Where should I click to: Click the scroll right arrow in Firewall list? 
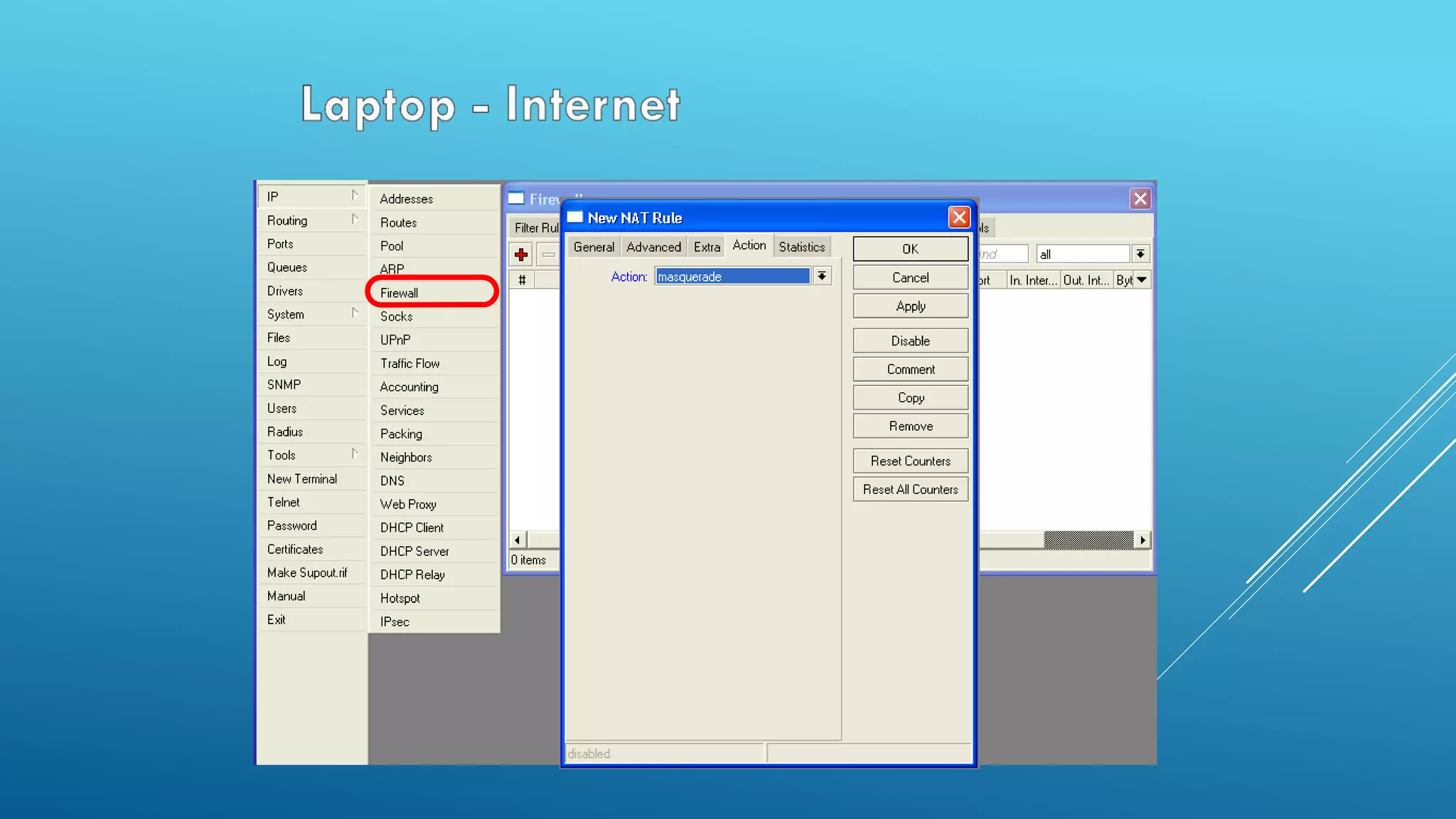click(x=1142, y=540)
